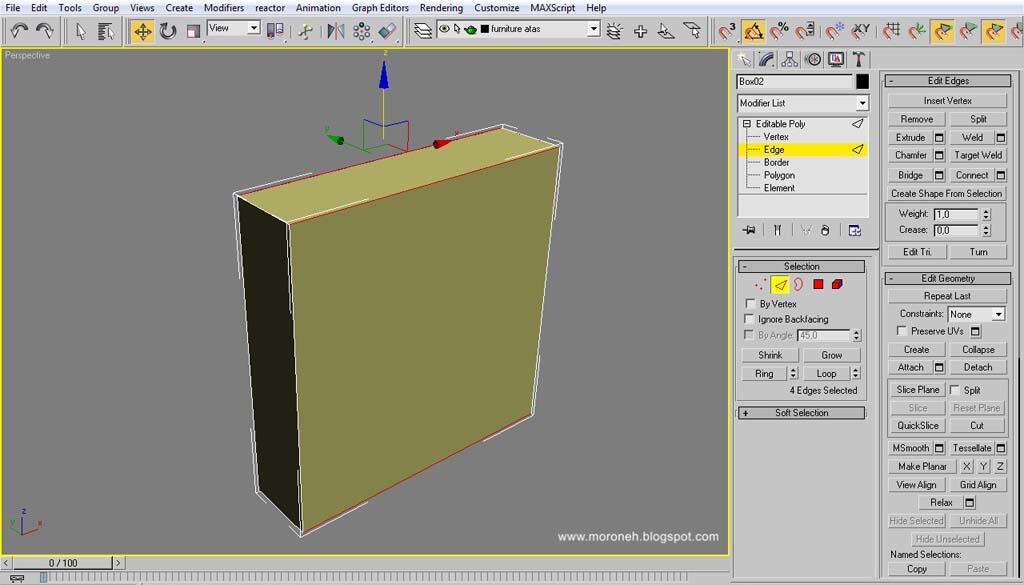Image resolution: width=1024 pixels, height=585 pixels.
Task: Open the Extrude settings dialog box icon
Action: 939,138
